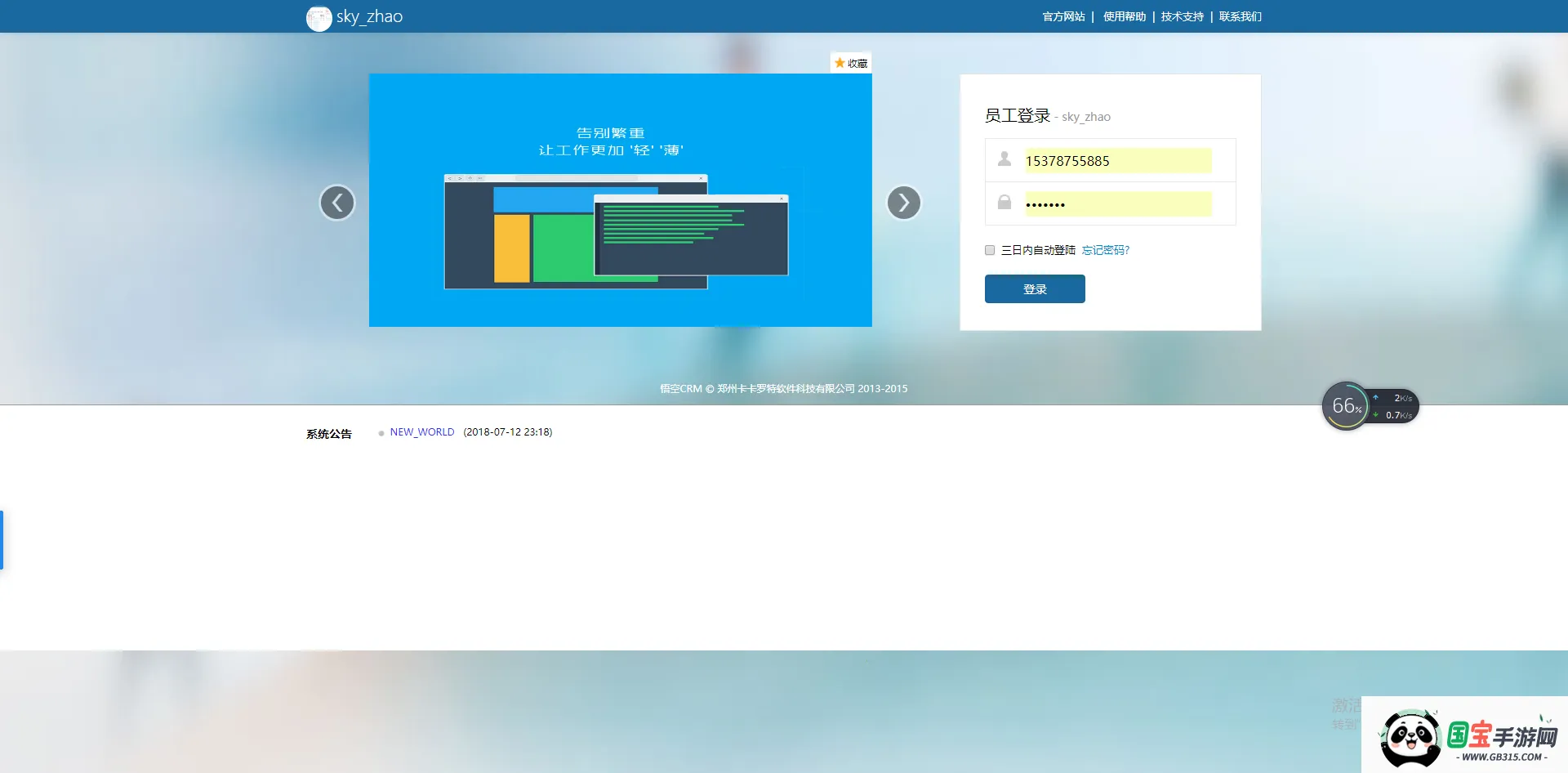
Task: Click the user icon beside phone number field
Action: [1004, 160]
